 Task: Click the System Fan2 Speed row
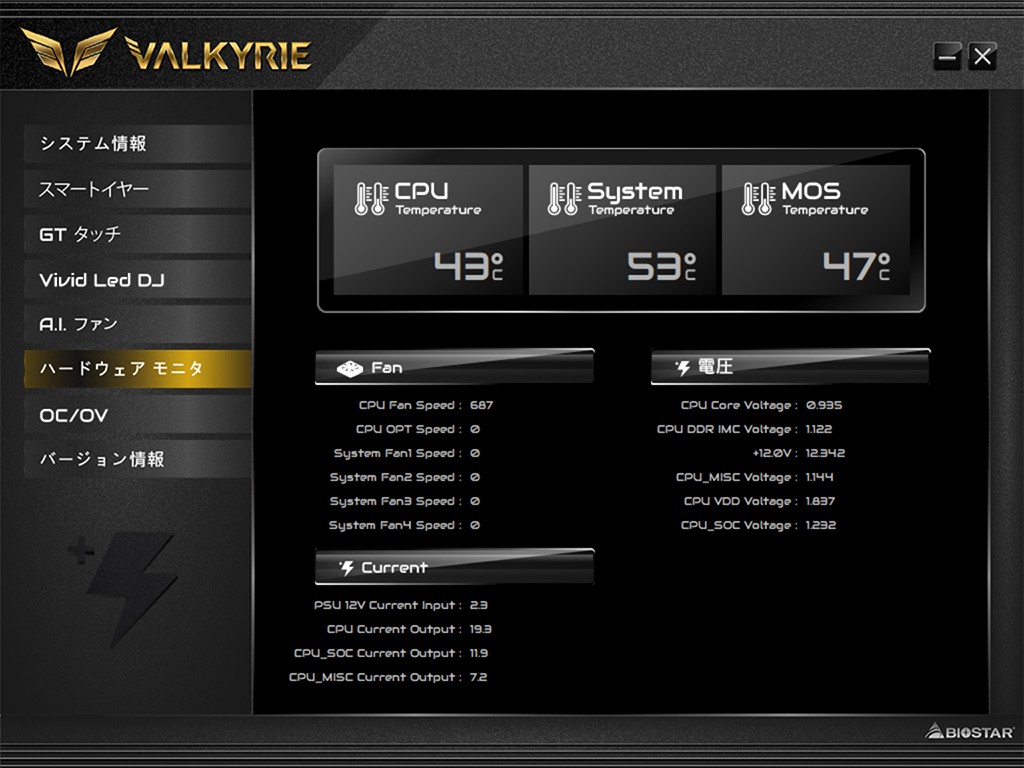pos(405,478)
